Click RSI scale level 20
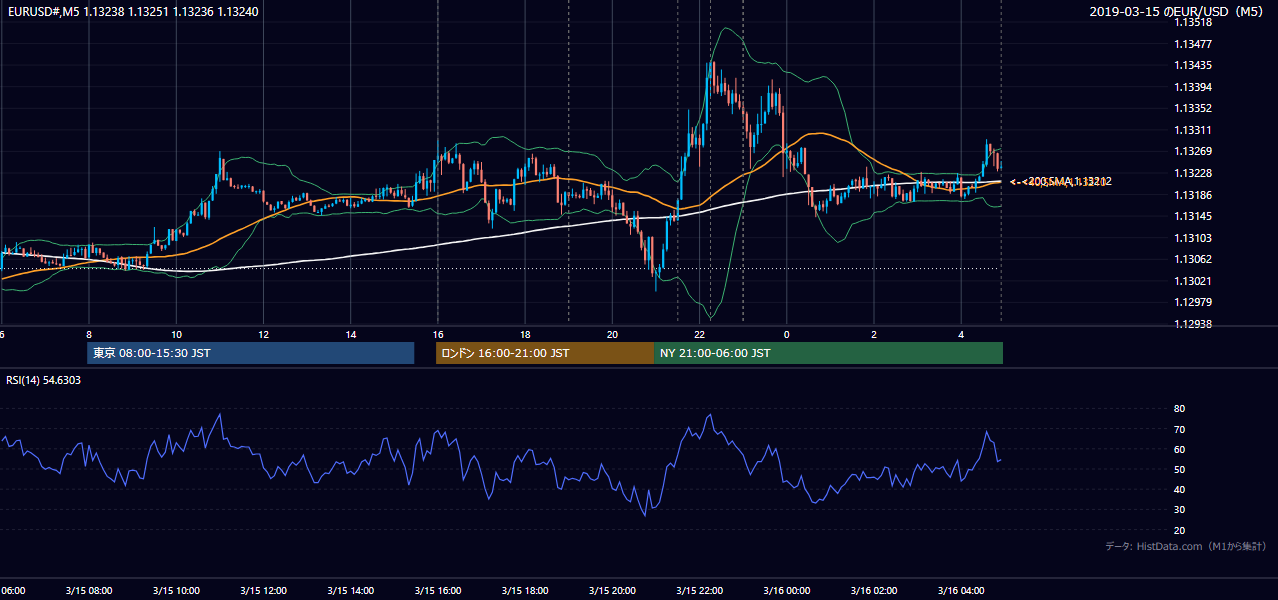The image size is (1278, 600). point(1179,530)
